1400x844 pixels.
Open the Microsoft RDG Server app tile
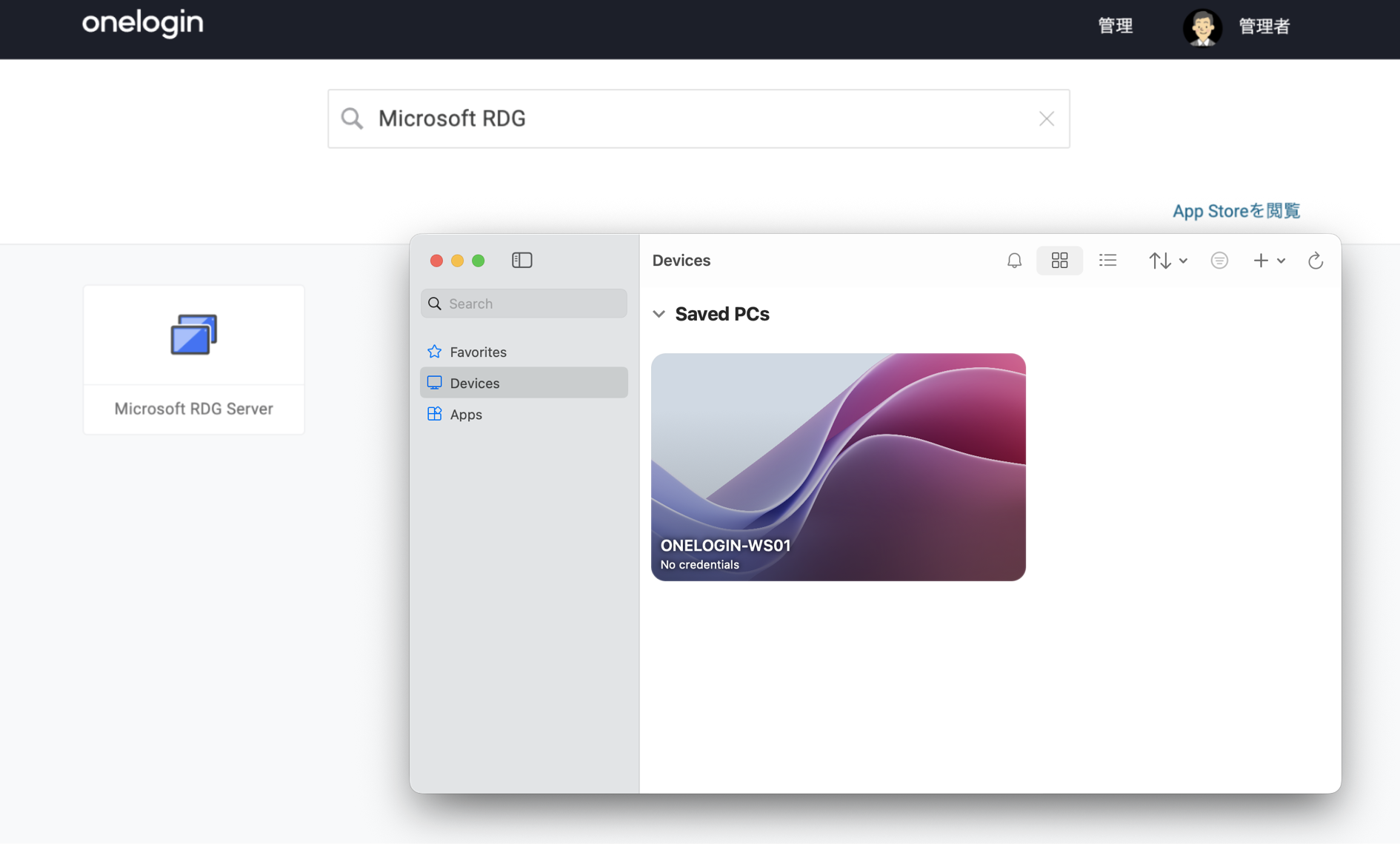point(193,359)
